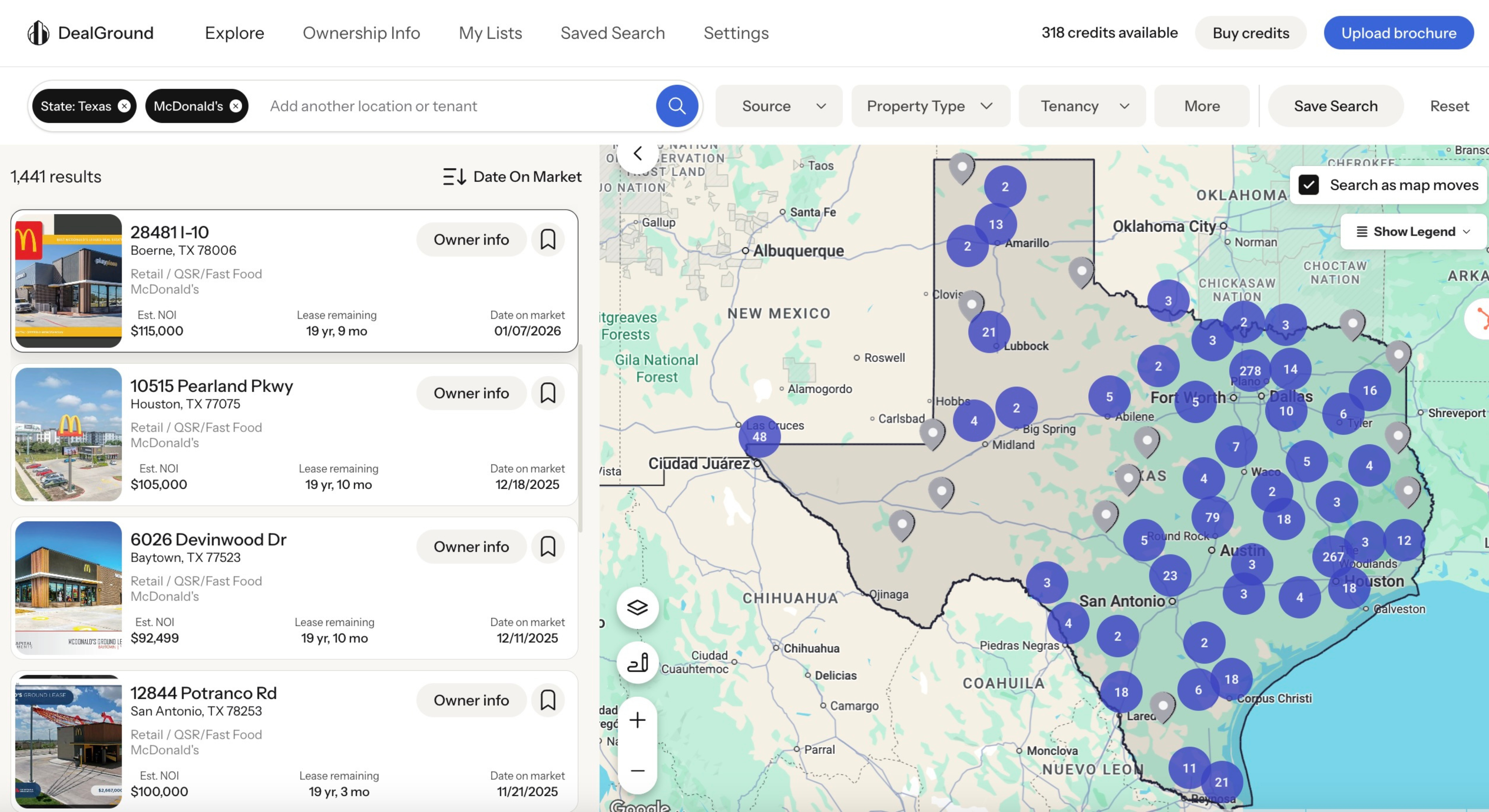Activate the map draw tool
Screen dimensions: 1489x812
637,662
